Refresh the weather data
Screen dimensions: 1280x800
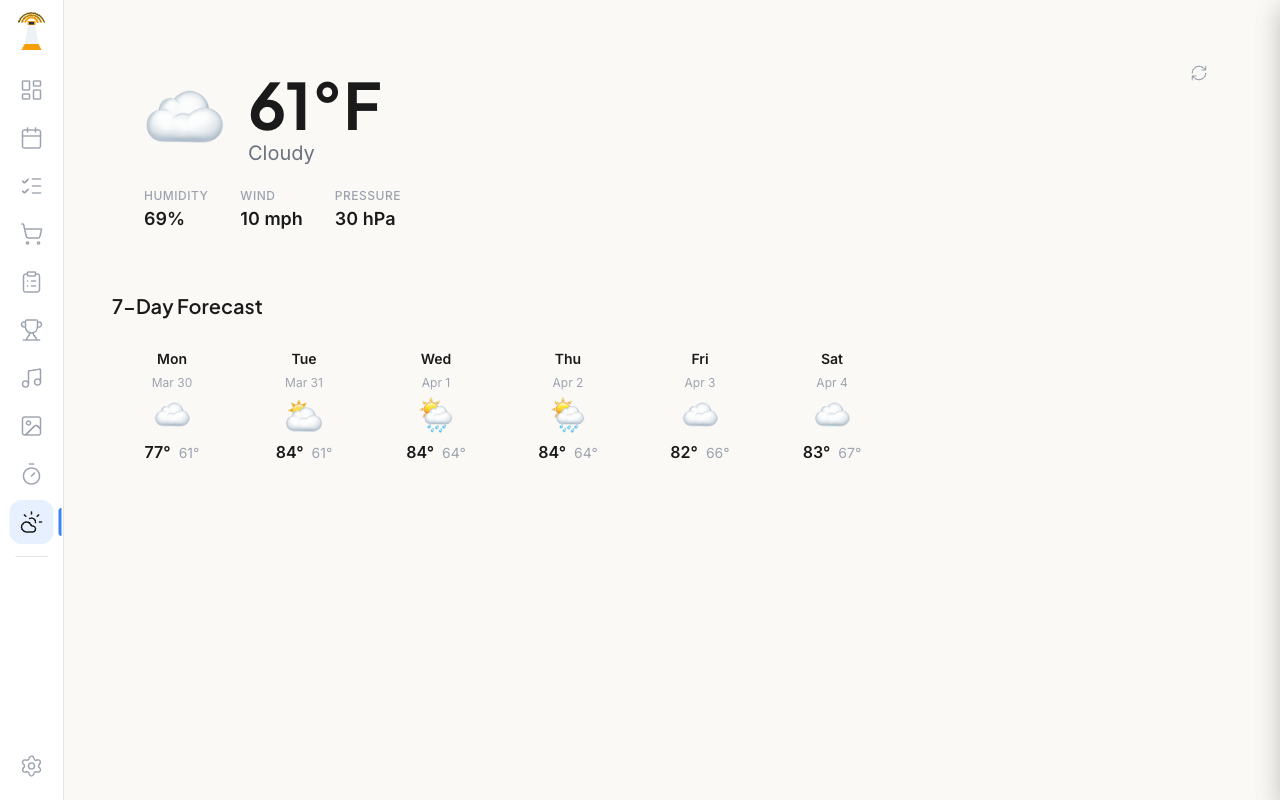coord(1198,73)
